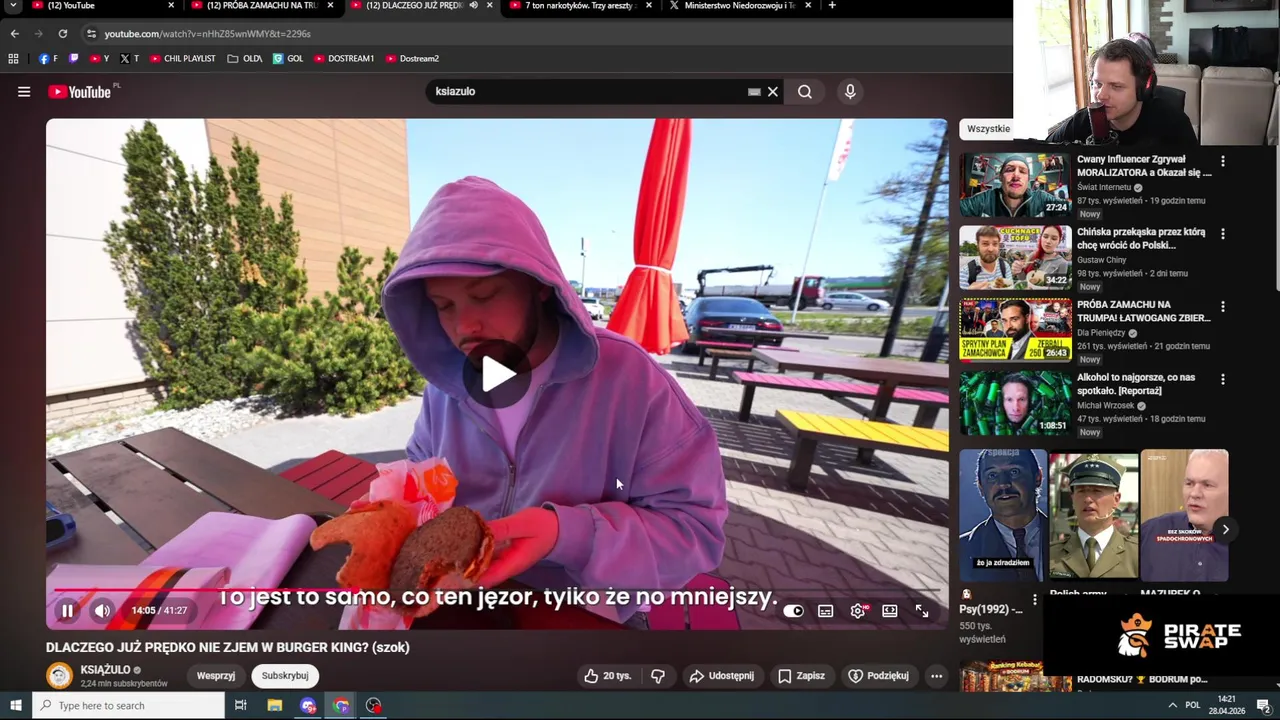
Task: Start voice search with microphone
Action: 850,92
